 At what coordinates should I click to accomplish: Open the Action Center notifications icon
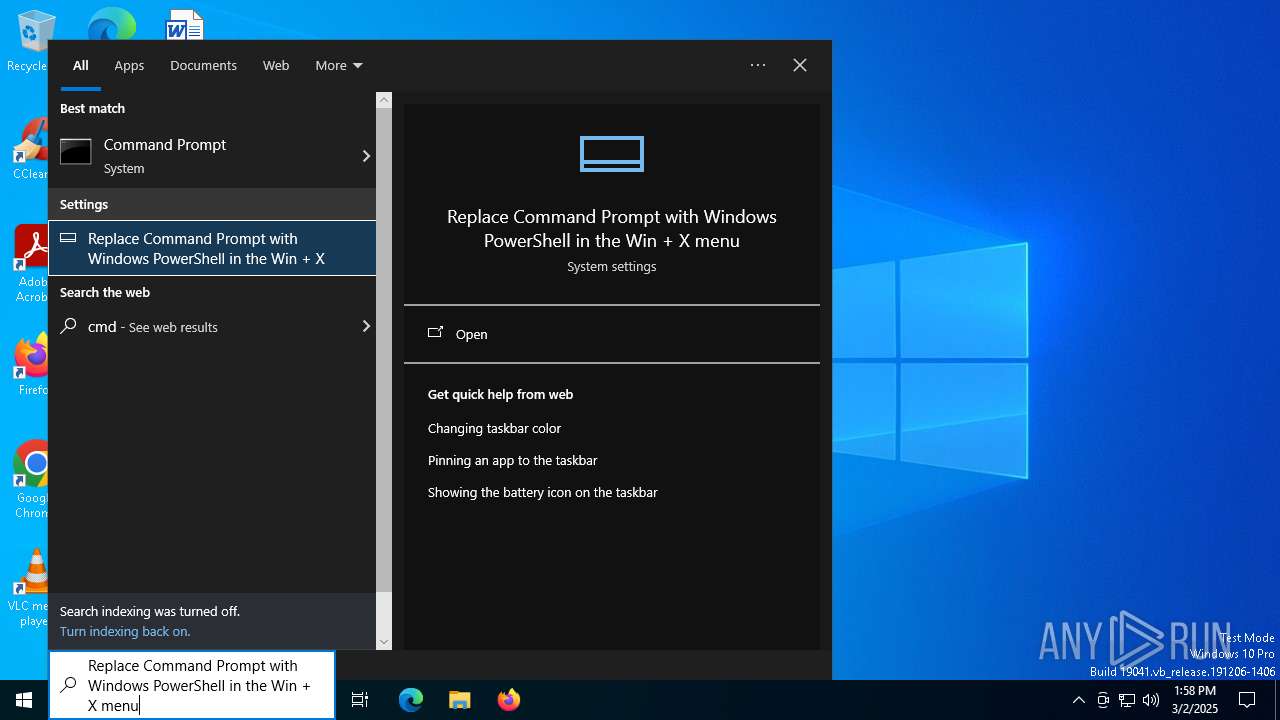pyautogui.click(x=1247, y=700)
